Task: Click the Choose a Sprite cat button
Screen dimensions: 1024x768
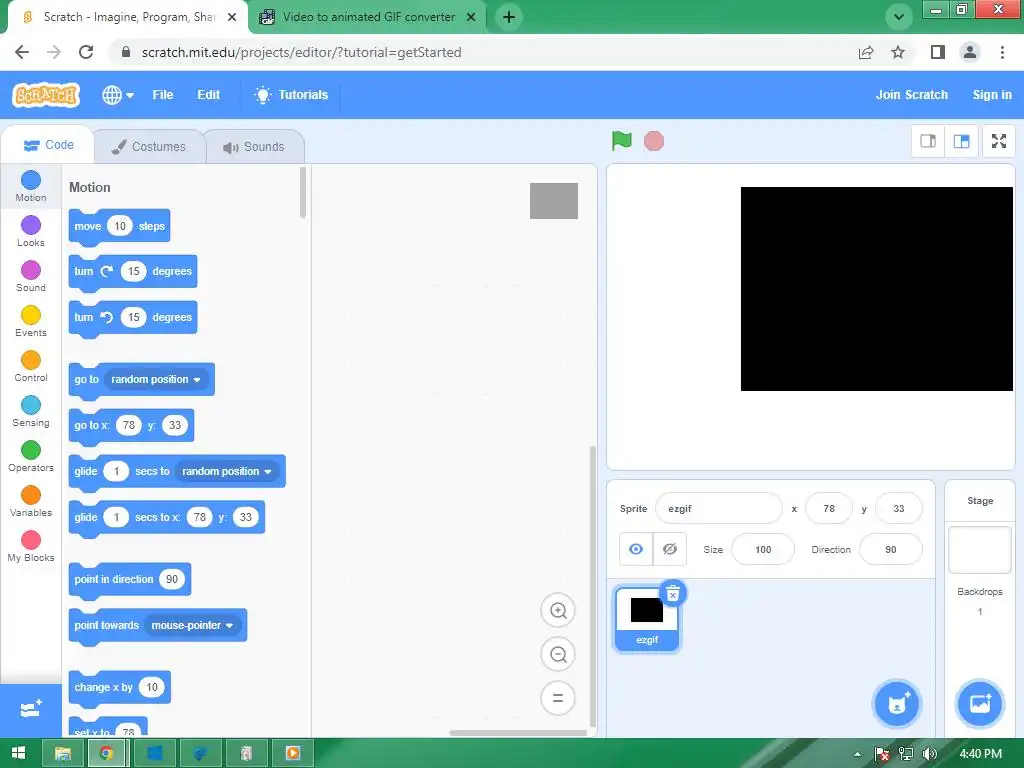Action: pos(897,703)
